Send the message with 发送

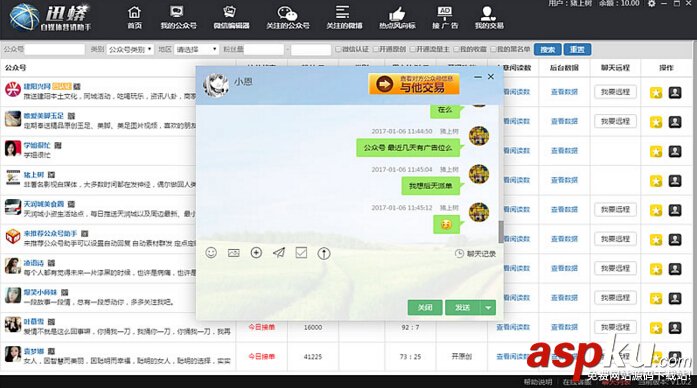[463, 308]
